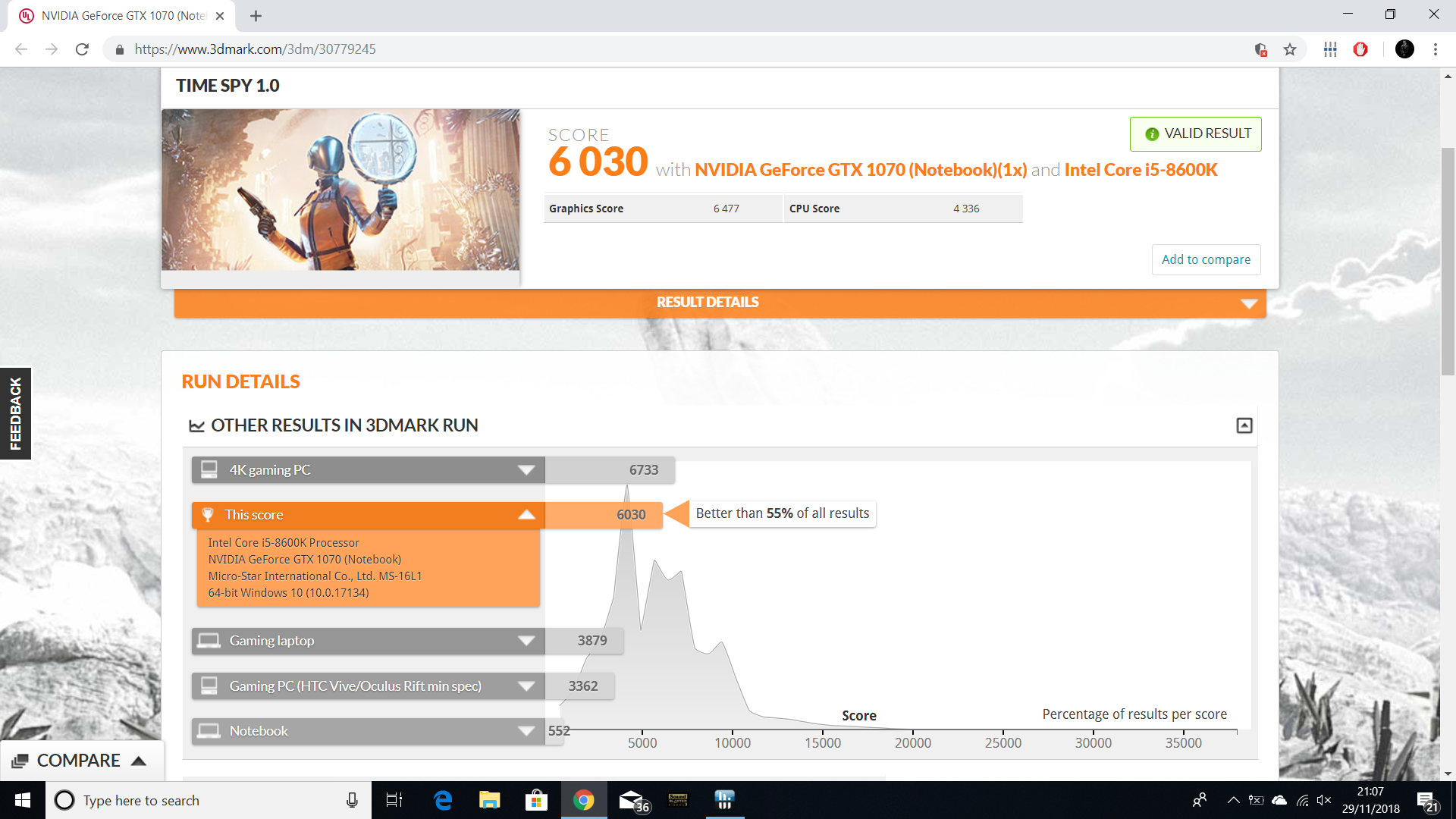1456x819 pixels.
Task: Switch to Chrome on the taskbar
Action: 583,800
